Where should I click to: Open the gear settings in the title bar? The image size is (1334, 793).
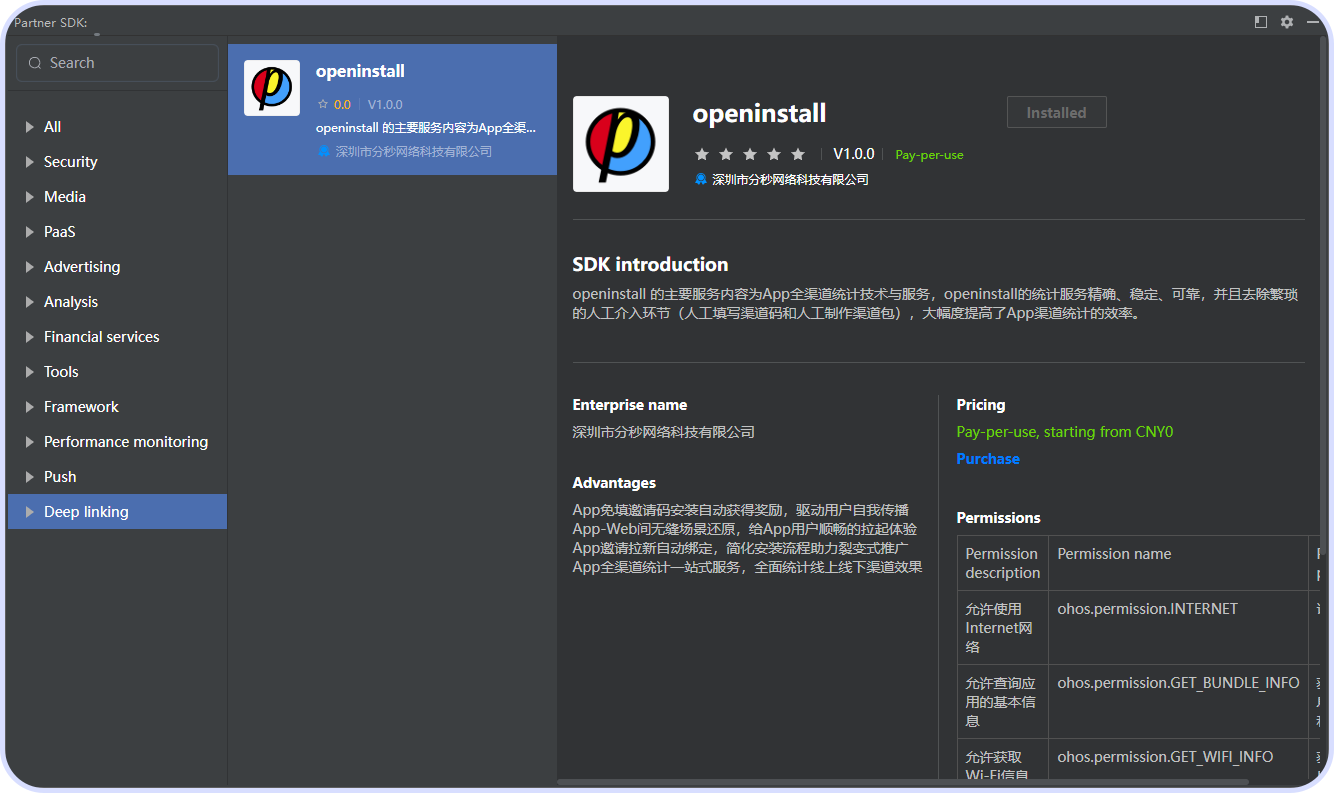coord(1287,22)
